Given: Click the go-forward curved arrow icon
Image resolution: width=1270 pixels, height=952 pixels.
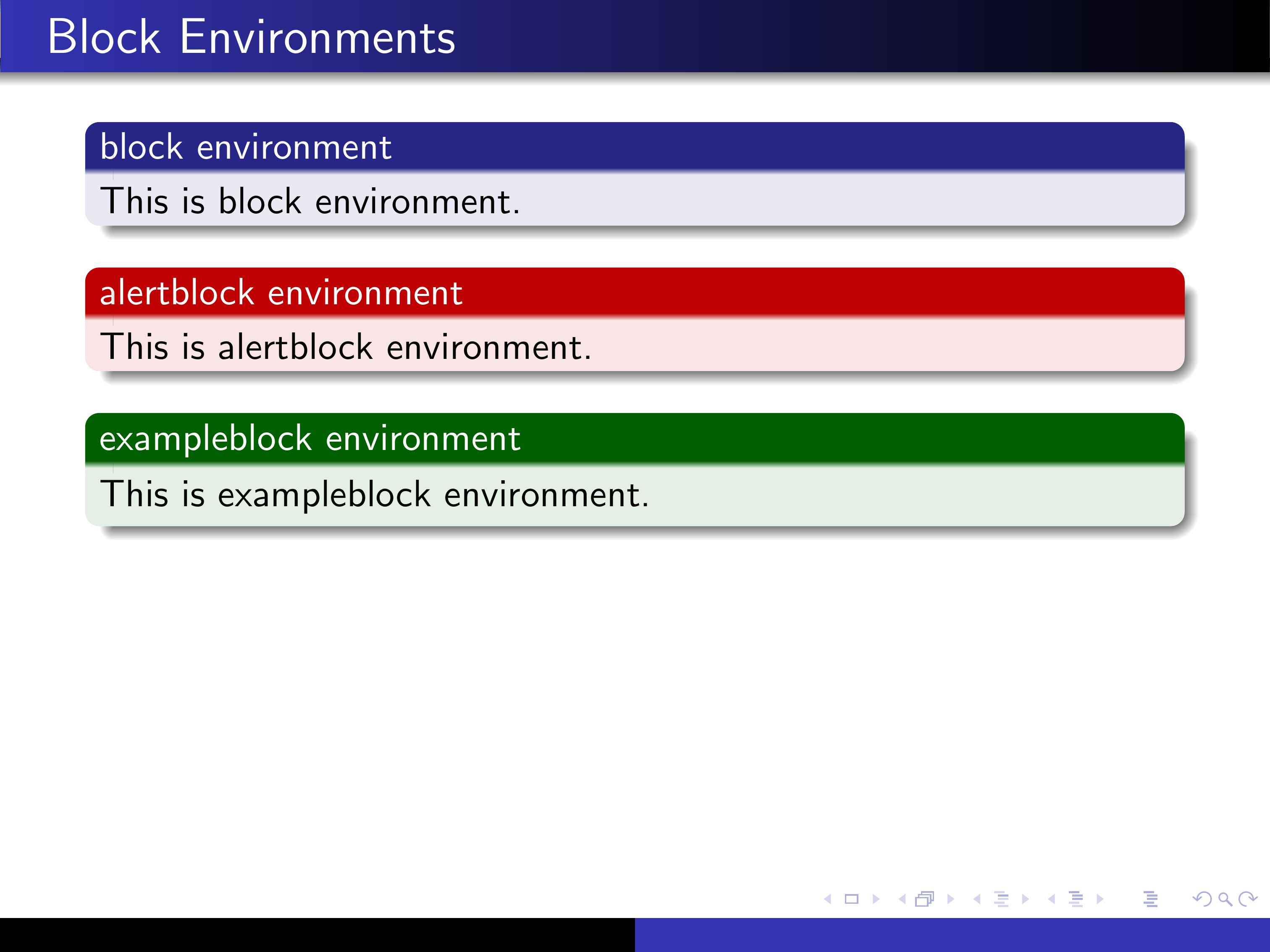Looking at the screenshot, I should (x=1248, y=899).
